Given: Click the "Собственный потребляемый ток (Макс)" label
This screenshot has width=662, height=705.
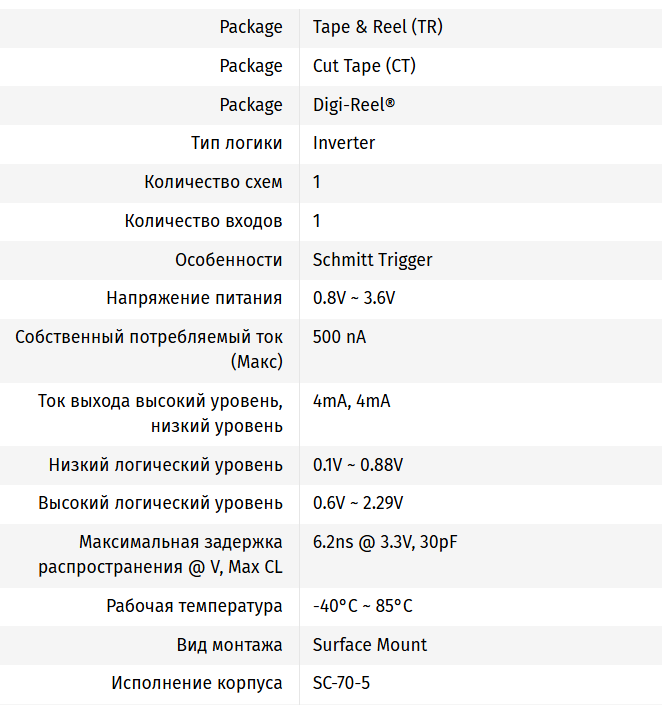Looking at the screenshot, I should click(x=149, y=348).
